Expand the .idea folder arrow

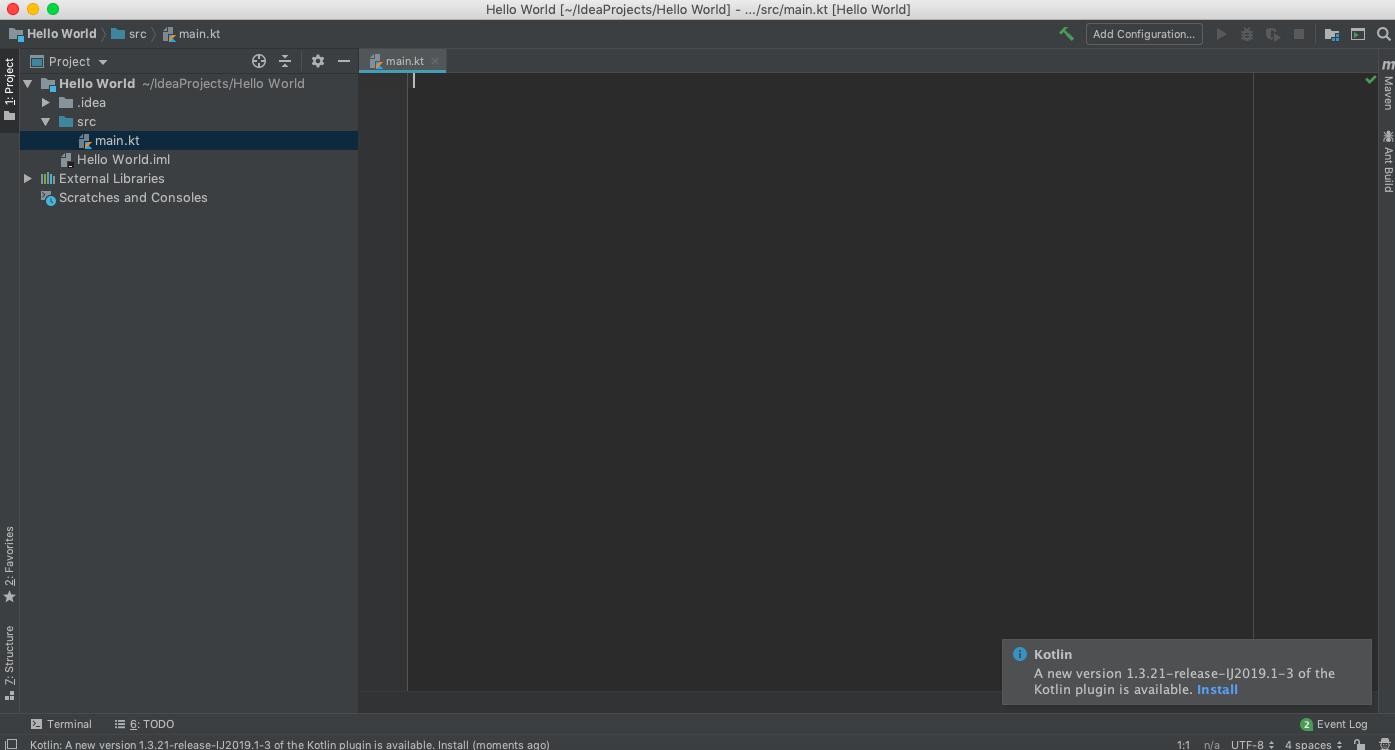click(46, 103)
